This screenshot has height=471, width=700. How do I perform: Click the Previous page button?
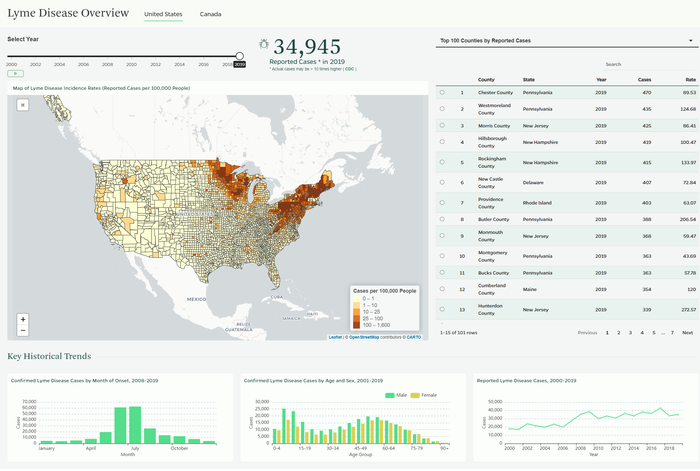pos(587,333)
